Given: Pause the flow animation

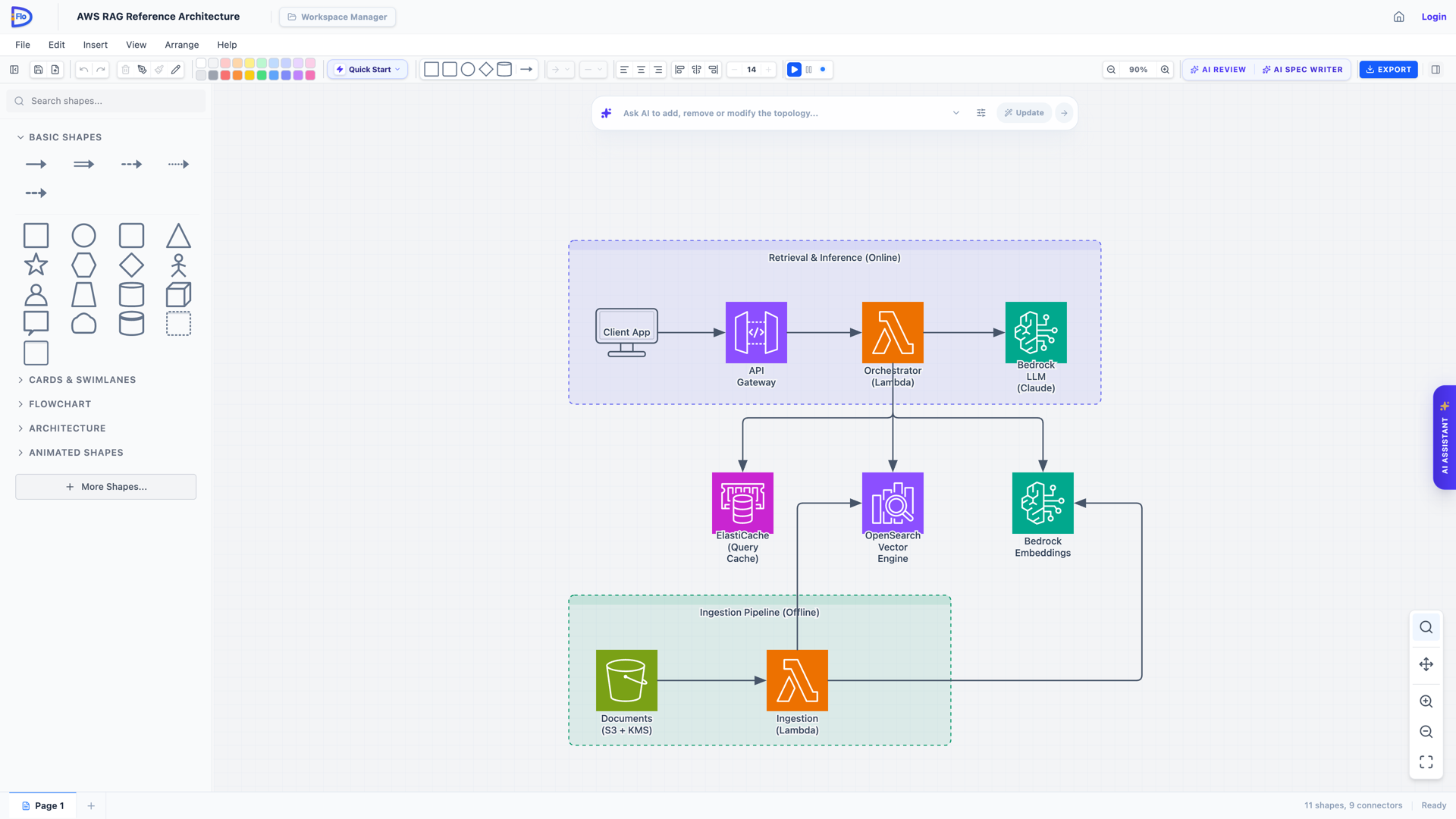Looking at the screenshot, I should [x=808, y=69].
